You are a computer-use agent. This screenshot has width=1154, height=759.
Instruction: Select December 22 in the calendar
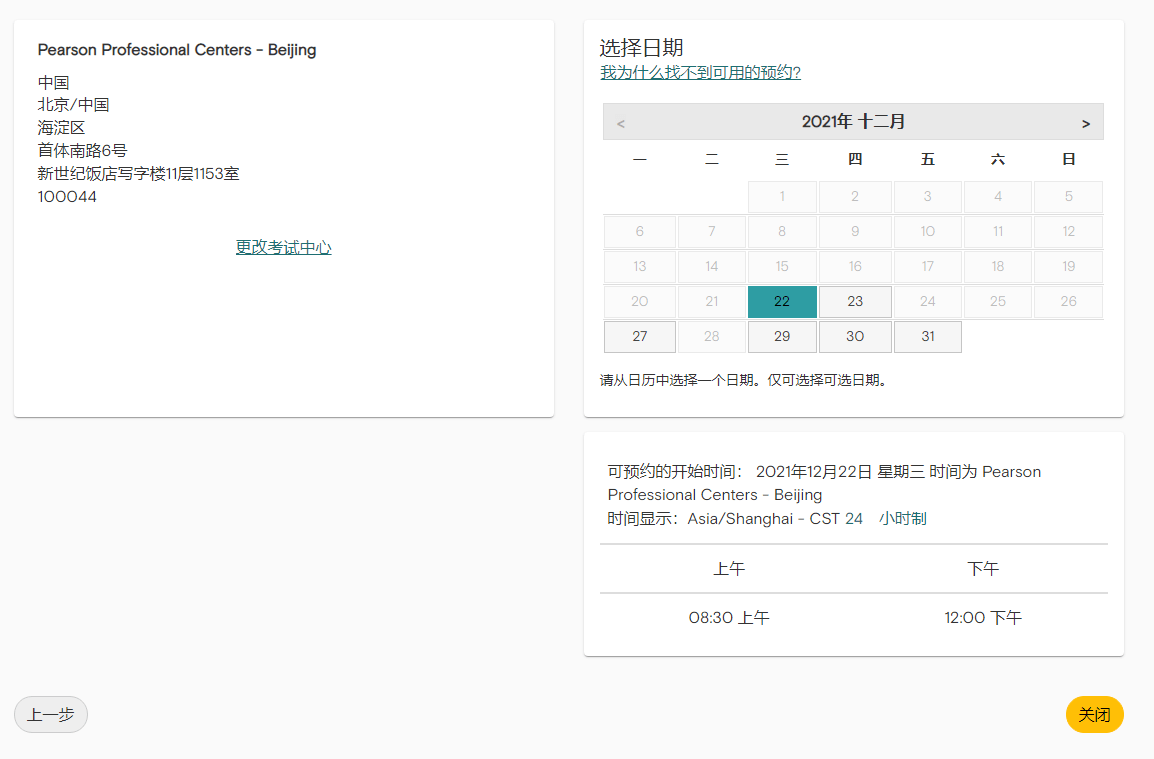(782, 302)
